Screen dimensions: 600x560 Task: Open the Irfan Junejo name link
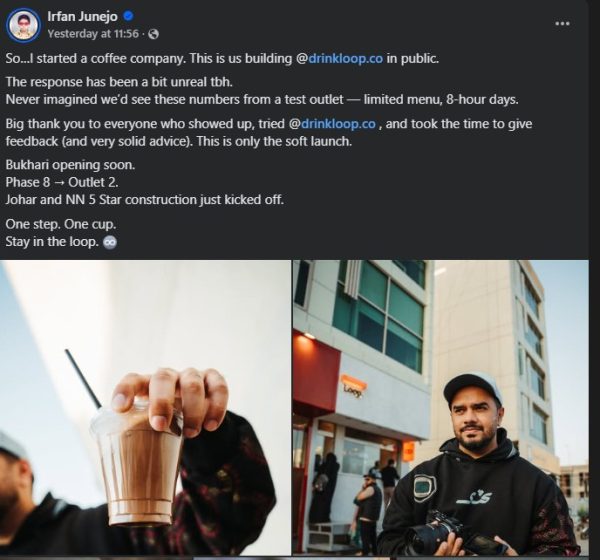pyautogui.click(x=82, y=16)
